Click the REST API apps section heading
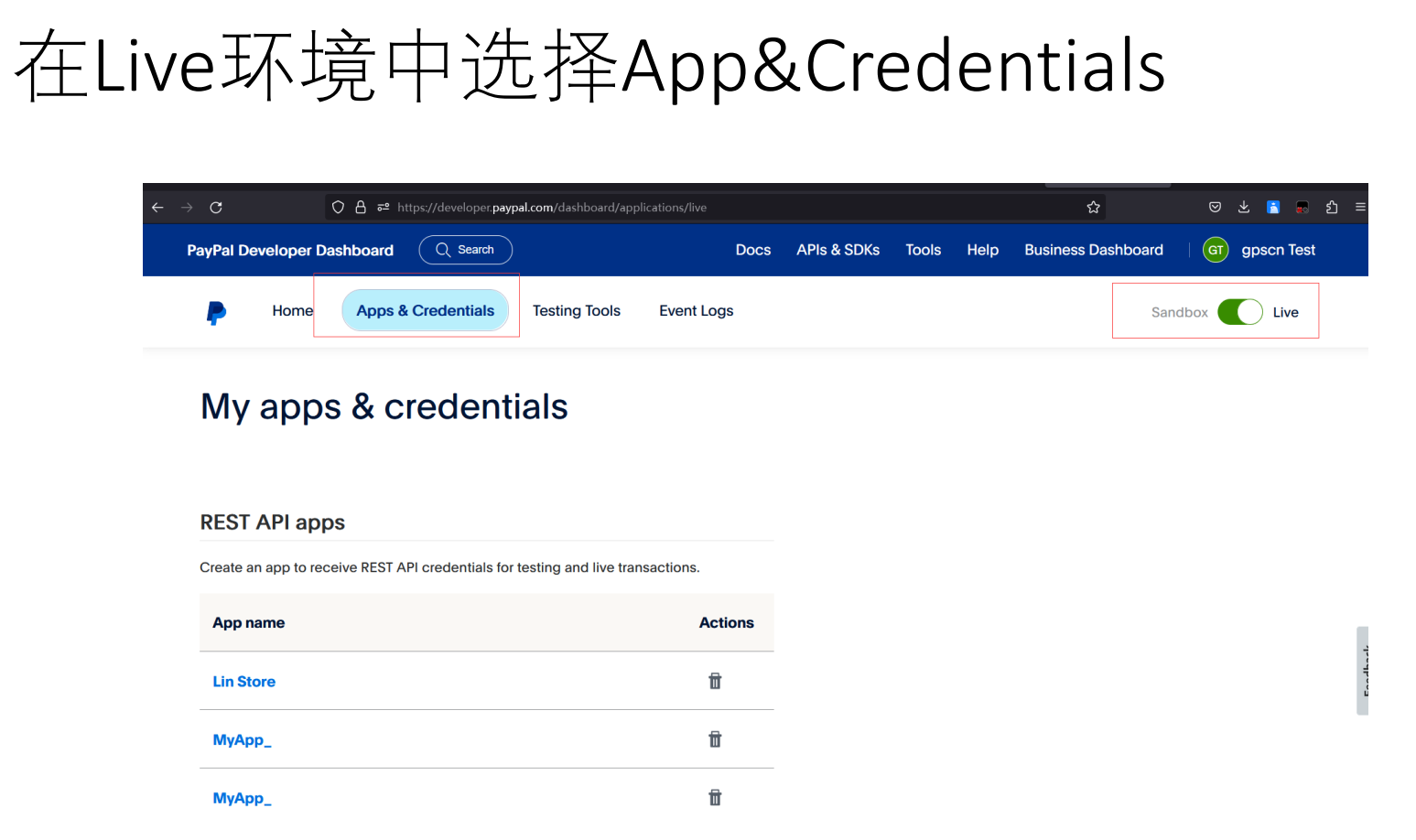 pyautogui.click(x=273, y=522)
